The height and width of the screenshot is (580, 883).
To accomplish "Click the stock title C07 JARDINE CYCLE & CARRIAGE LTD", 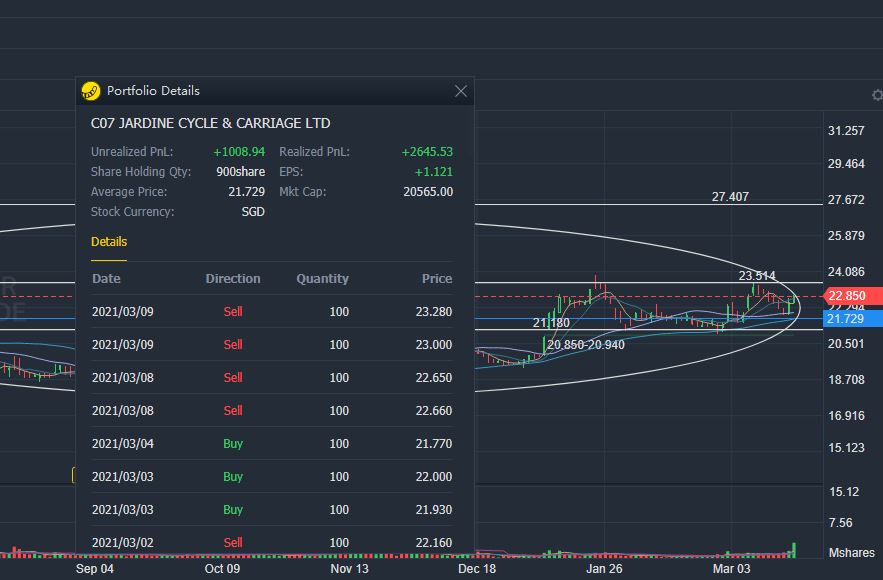I will pos(211,123).
